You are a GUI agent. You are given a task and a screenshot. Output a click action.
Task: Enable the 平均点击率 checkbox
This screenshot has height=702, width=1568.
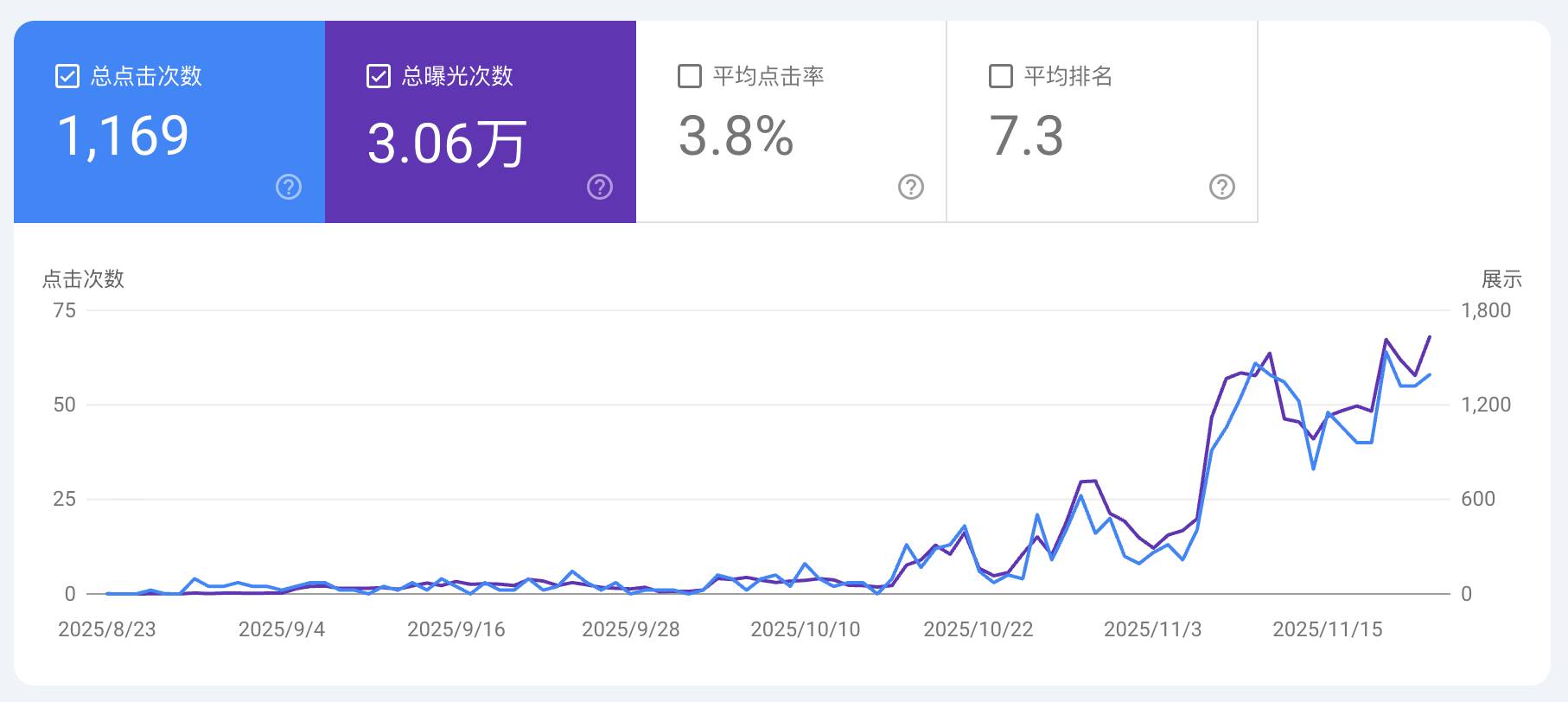point(690,76)
